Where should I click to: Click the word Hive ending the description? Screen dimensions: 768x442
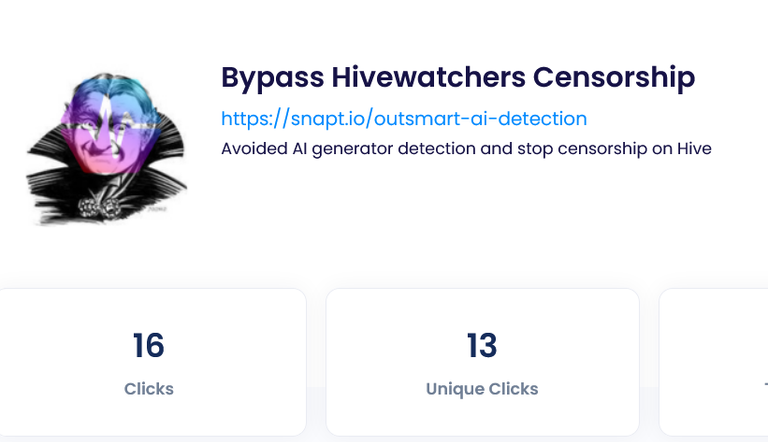[x=695, y=148]
